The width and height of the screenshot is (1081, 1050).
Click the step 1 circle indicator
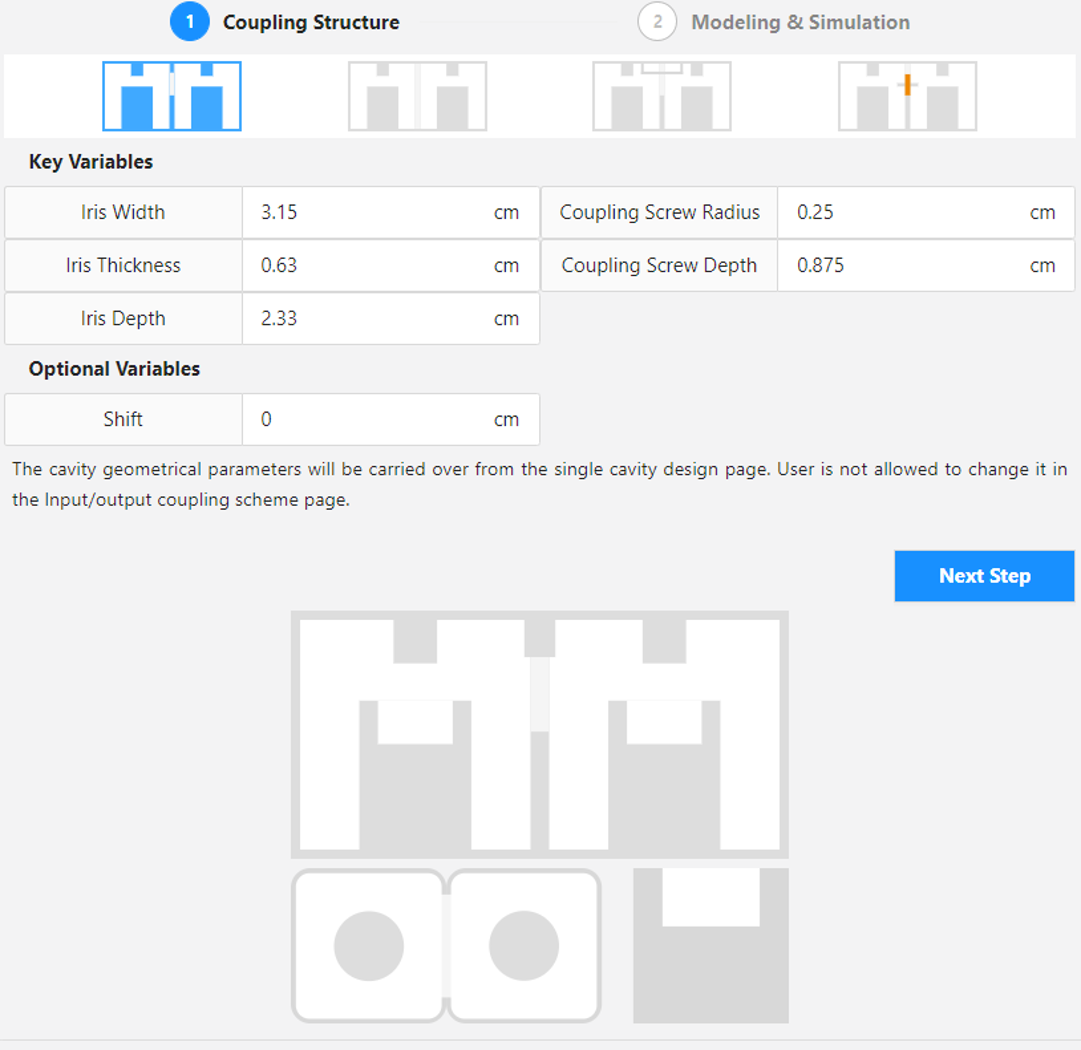(x=189, y=22)
